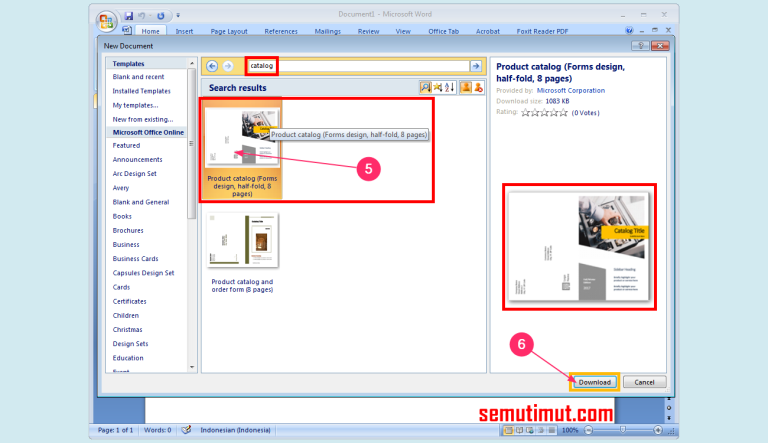This screenshot has width=768, height=443.
Task: Rate the template with the fifth star
Action: (x=563, y=113)
